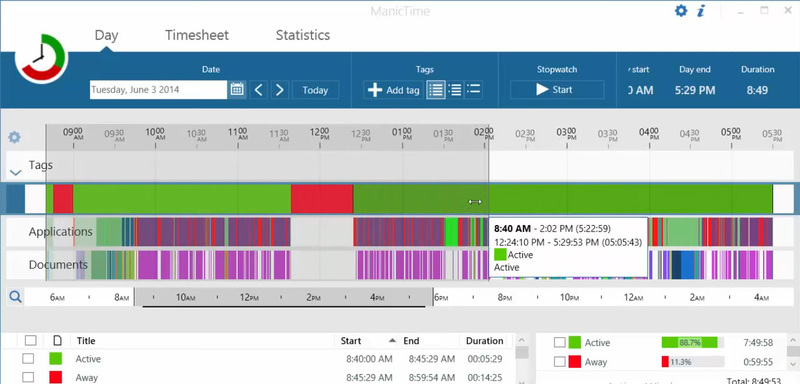
Task: Check the Away row checkbox in list
Action: [x=28, y=377]
